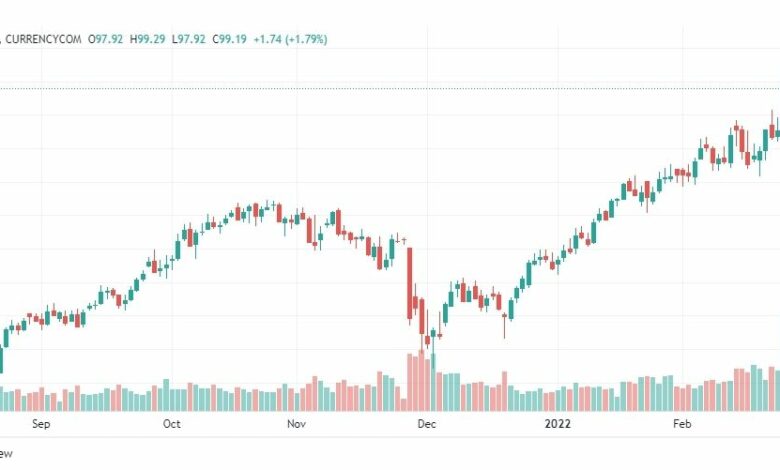Click the dotted horizontal current price line

390,89
